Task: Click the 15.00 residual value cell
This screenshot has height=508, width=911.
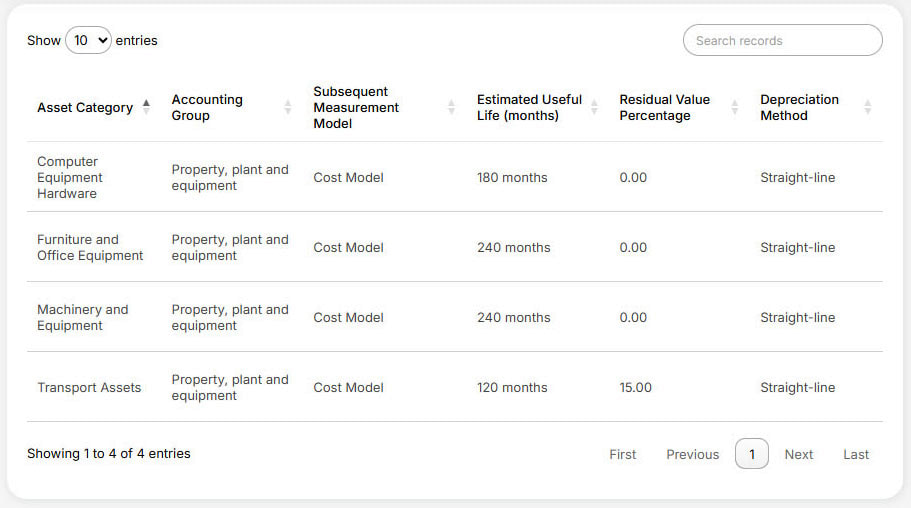Action: pos(635,387)
